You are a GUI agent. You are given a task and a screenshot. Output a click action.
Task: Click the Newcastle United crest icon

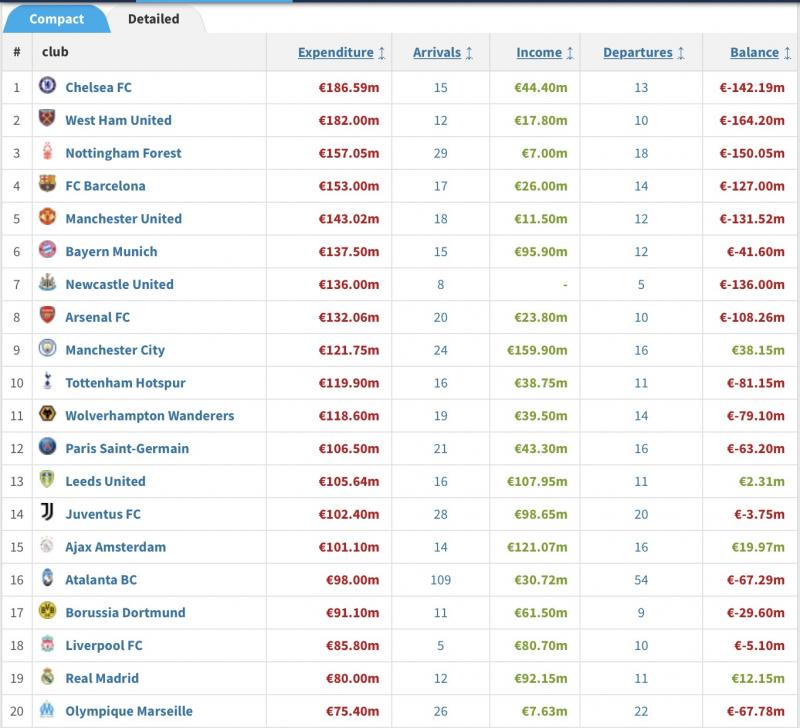pos(47,282)
